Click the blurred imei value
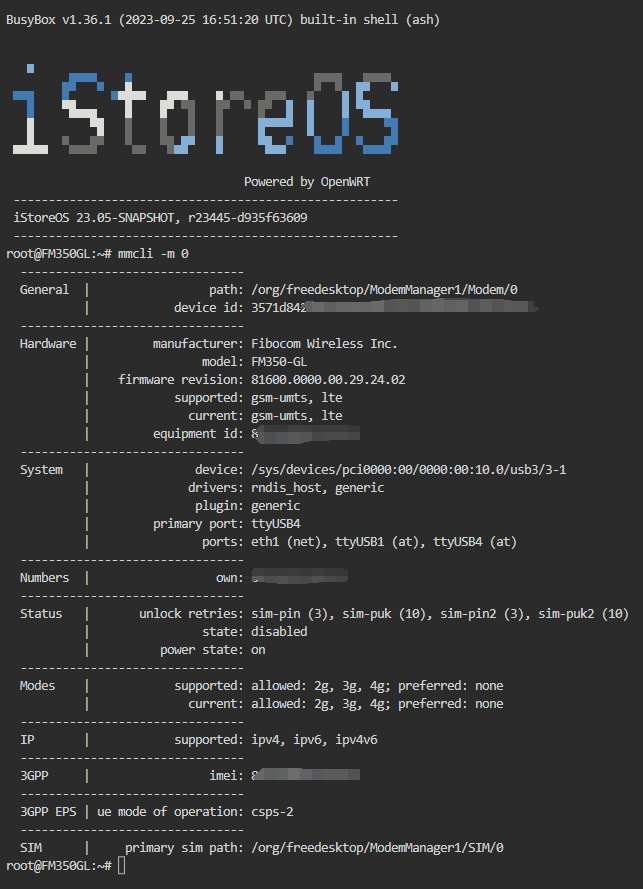 tap(306, 776)
